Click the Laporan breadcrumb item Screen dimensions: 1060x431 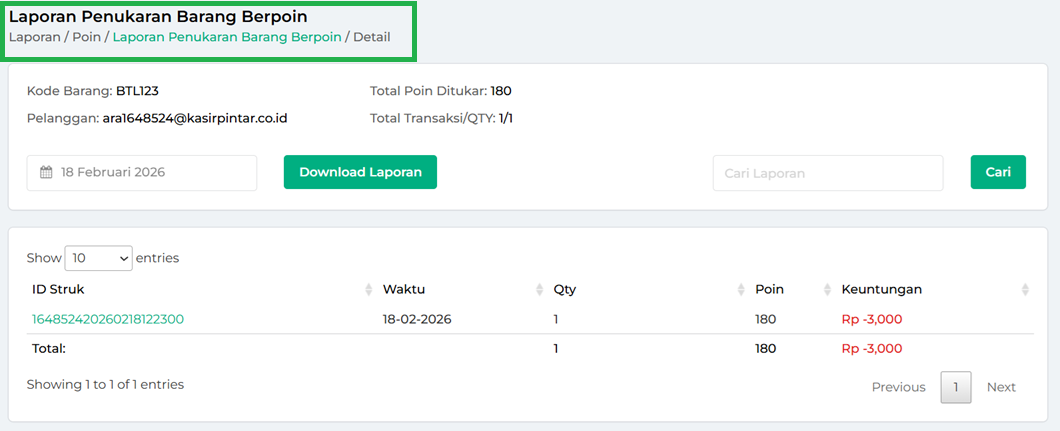[34, 37]
